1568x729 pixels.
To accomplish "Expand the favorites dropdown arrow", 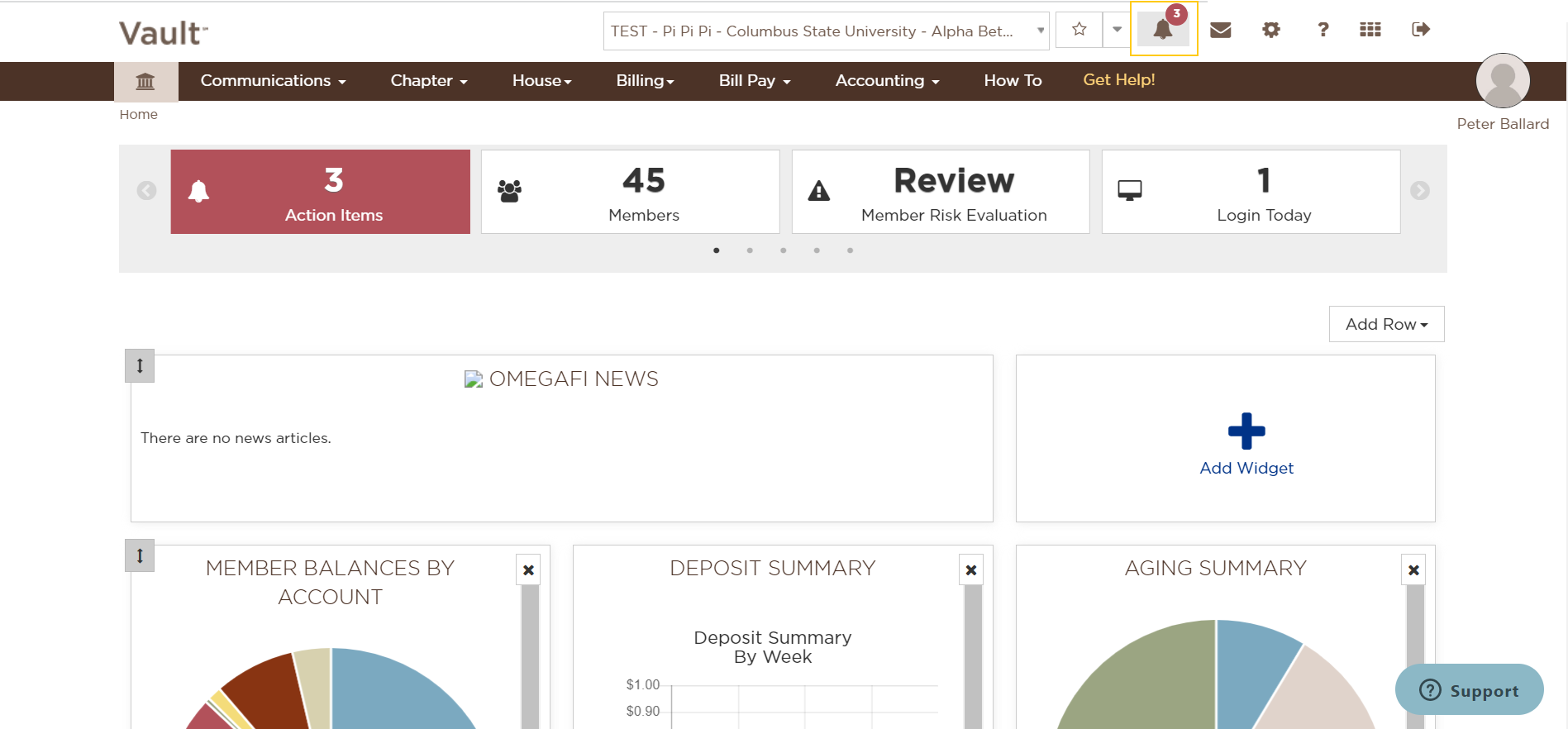I will tap(1117, 31).
